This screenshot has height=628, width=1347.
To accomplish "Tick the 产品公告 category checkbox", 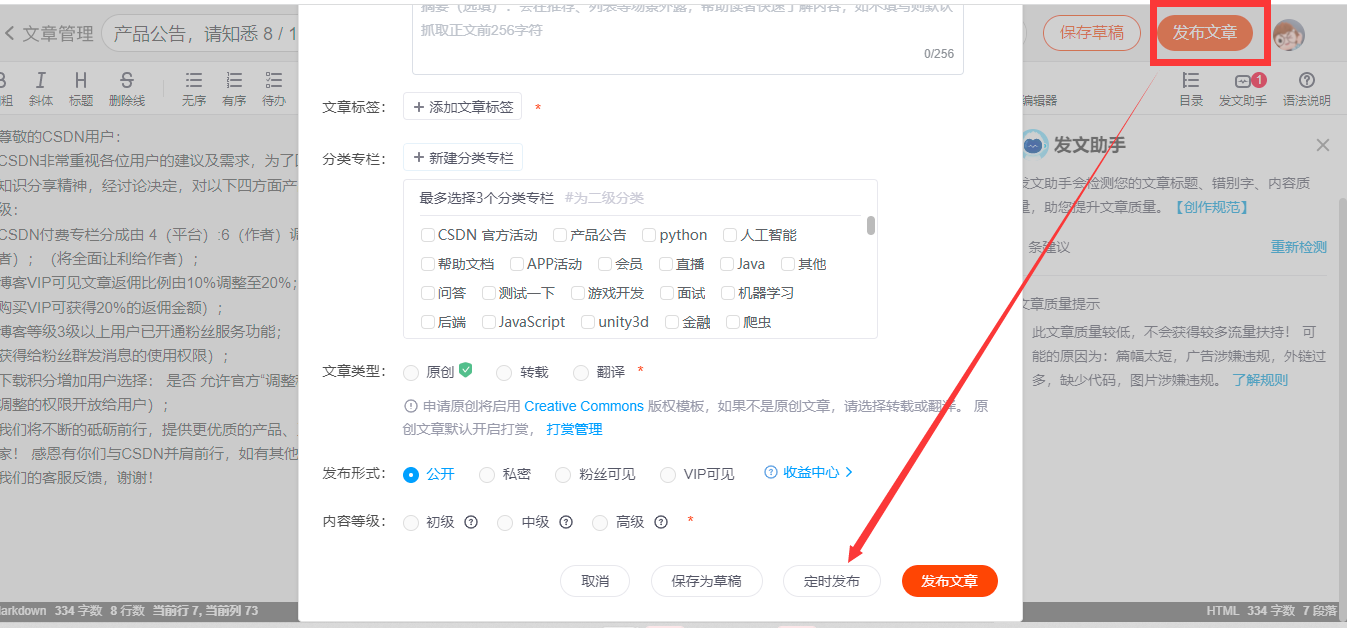I will (x=560, y=235).
